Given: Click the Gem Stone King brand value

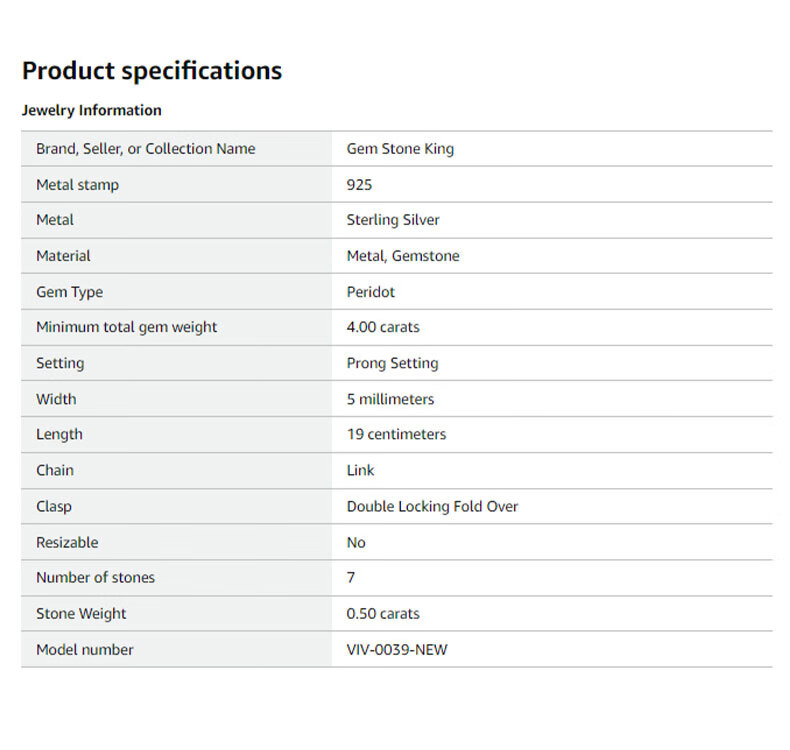Looking at the screenshot, I should pyautogui.click(x=400, y=149).
